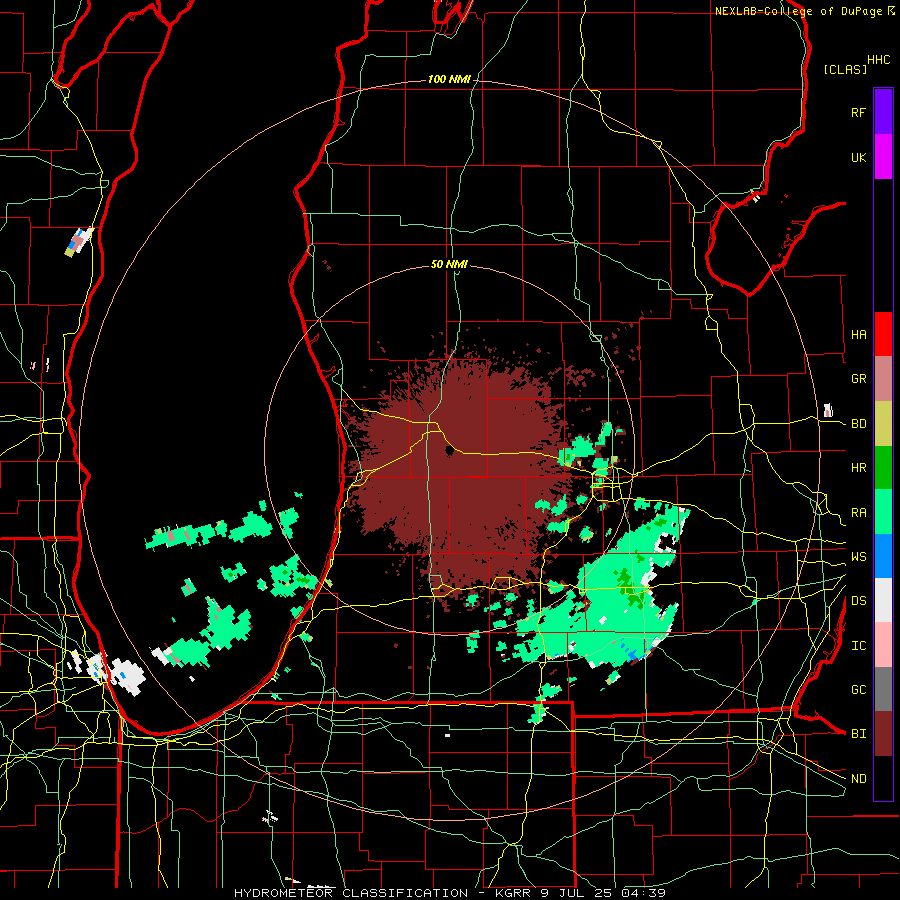This screenshot has height=900, width=900.
Task: Click the [CLAS] units label
Action: tap(845, 69)
